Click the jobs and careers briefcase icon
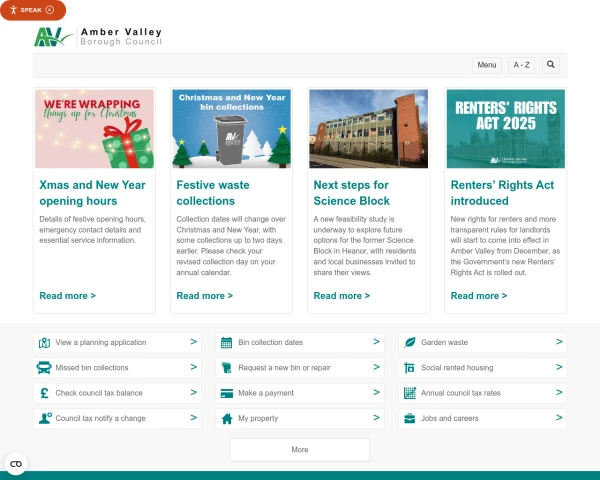This screenshot has height=480, width=600. (410, 418)
